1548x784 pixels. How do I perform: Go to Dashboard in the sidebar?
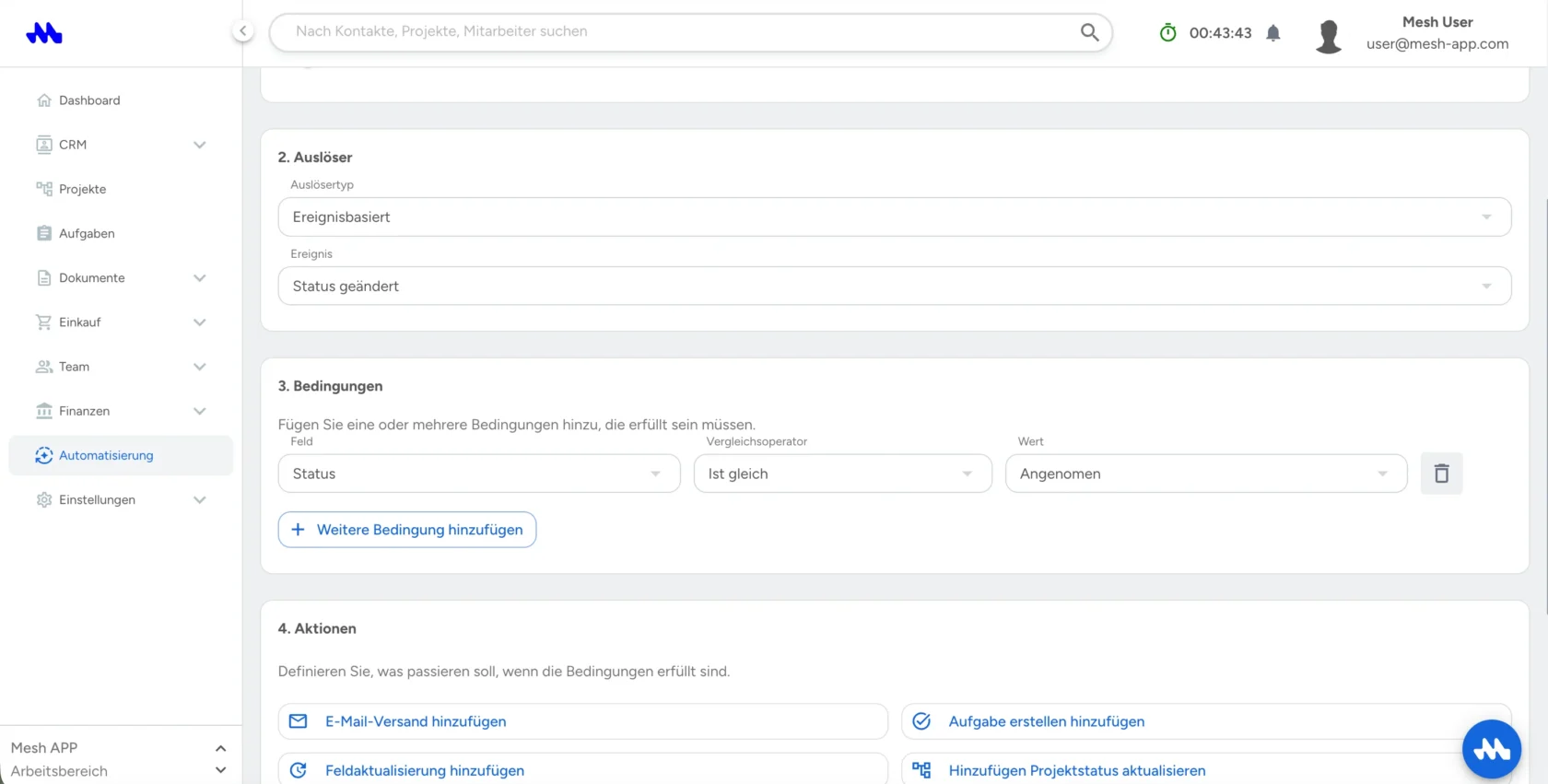pos(121,100)
